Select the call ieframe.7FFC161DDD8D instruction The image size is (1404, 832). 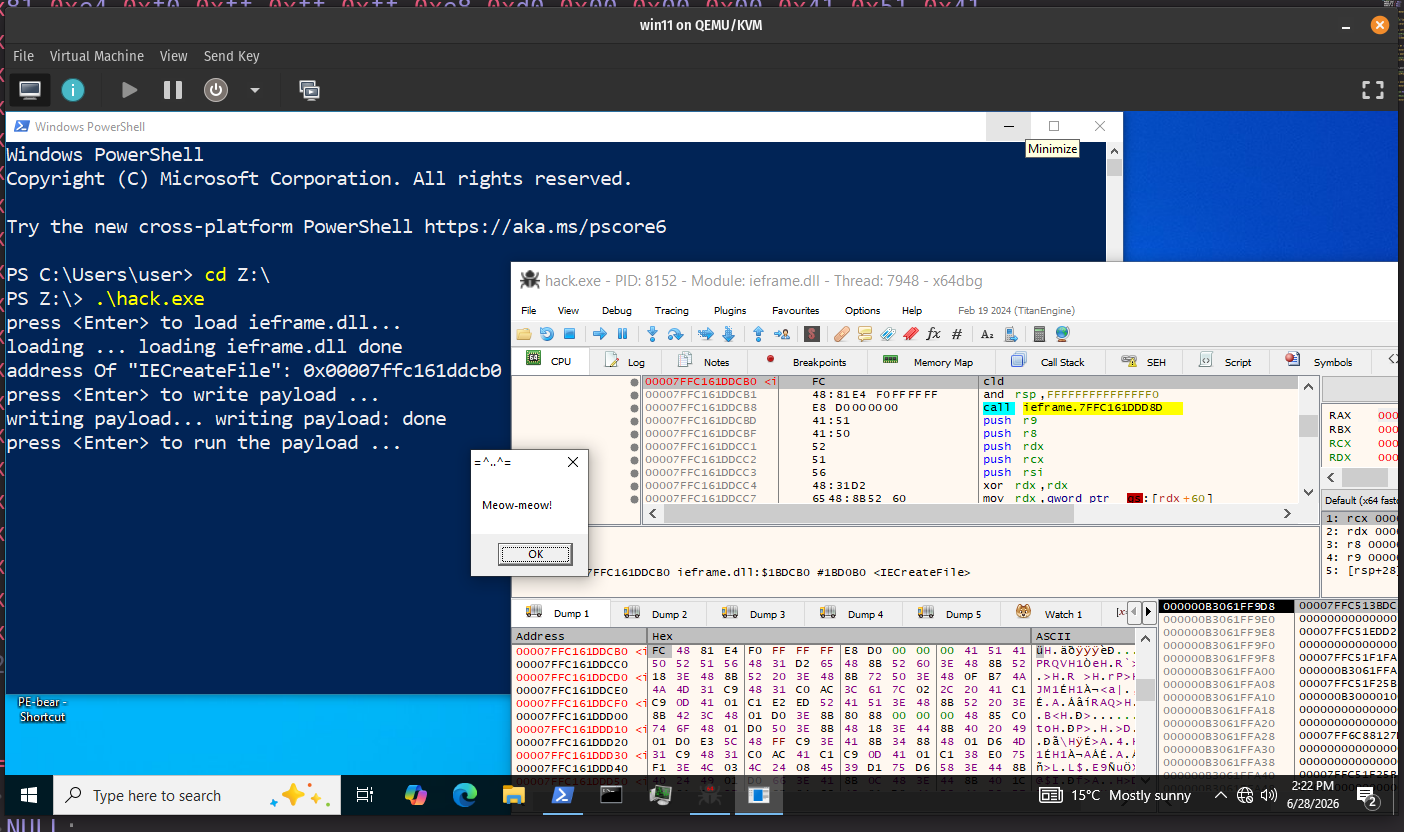coord(1082,408)
